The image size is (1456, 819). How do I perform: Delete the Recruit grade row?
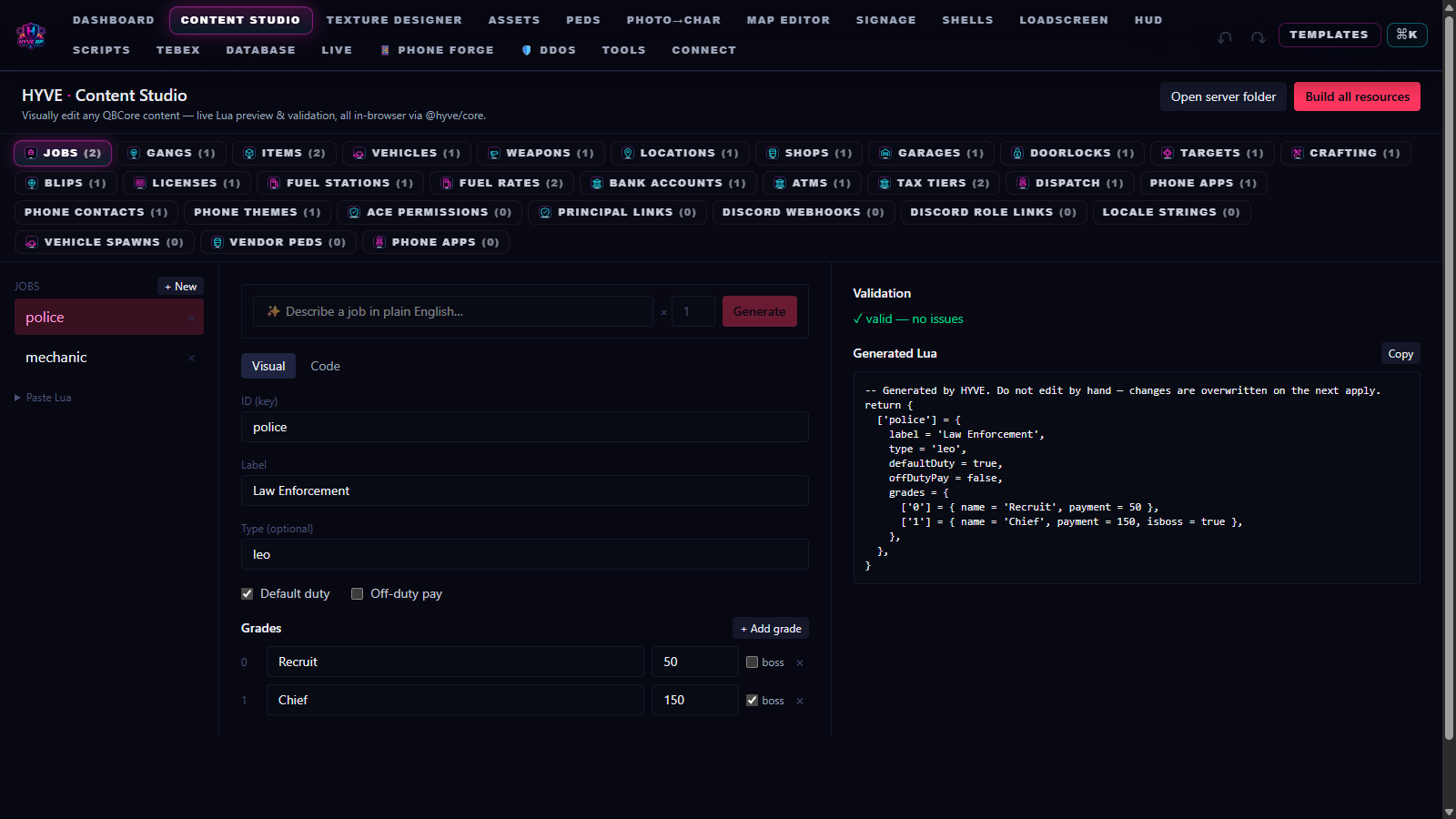[x=800, y=662]
